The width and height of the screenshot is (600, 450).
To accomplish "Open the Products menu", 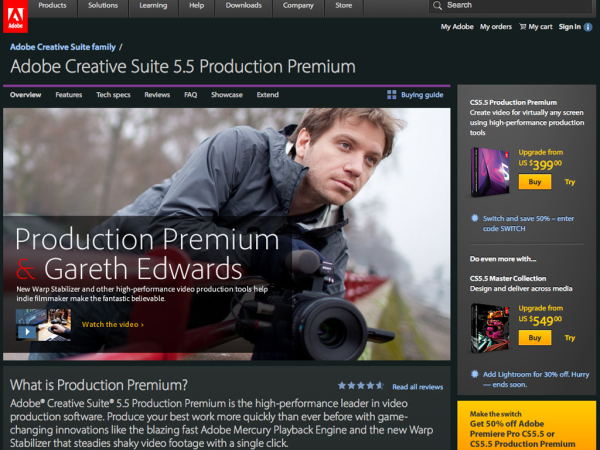I will pos(52,5).
